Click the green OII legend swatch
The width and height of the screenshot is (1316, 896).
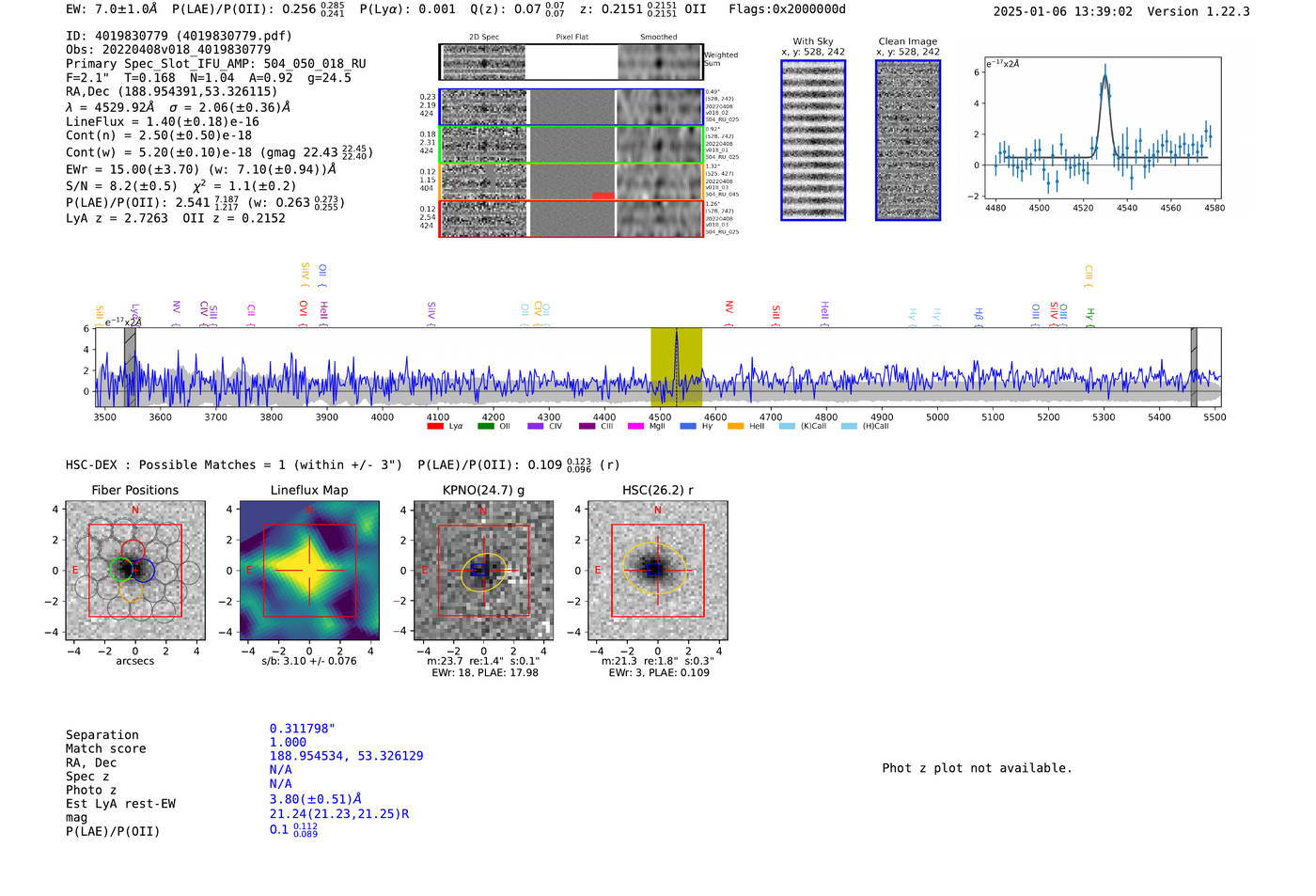485,427
